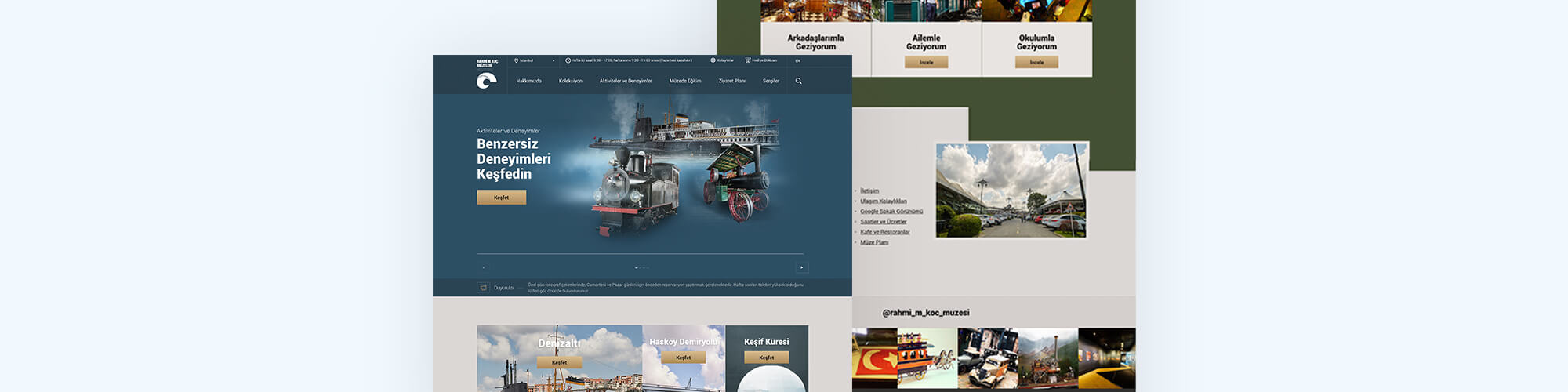Switch language with the EN link

[x=798, y=60]
